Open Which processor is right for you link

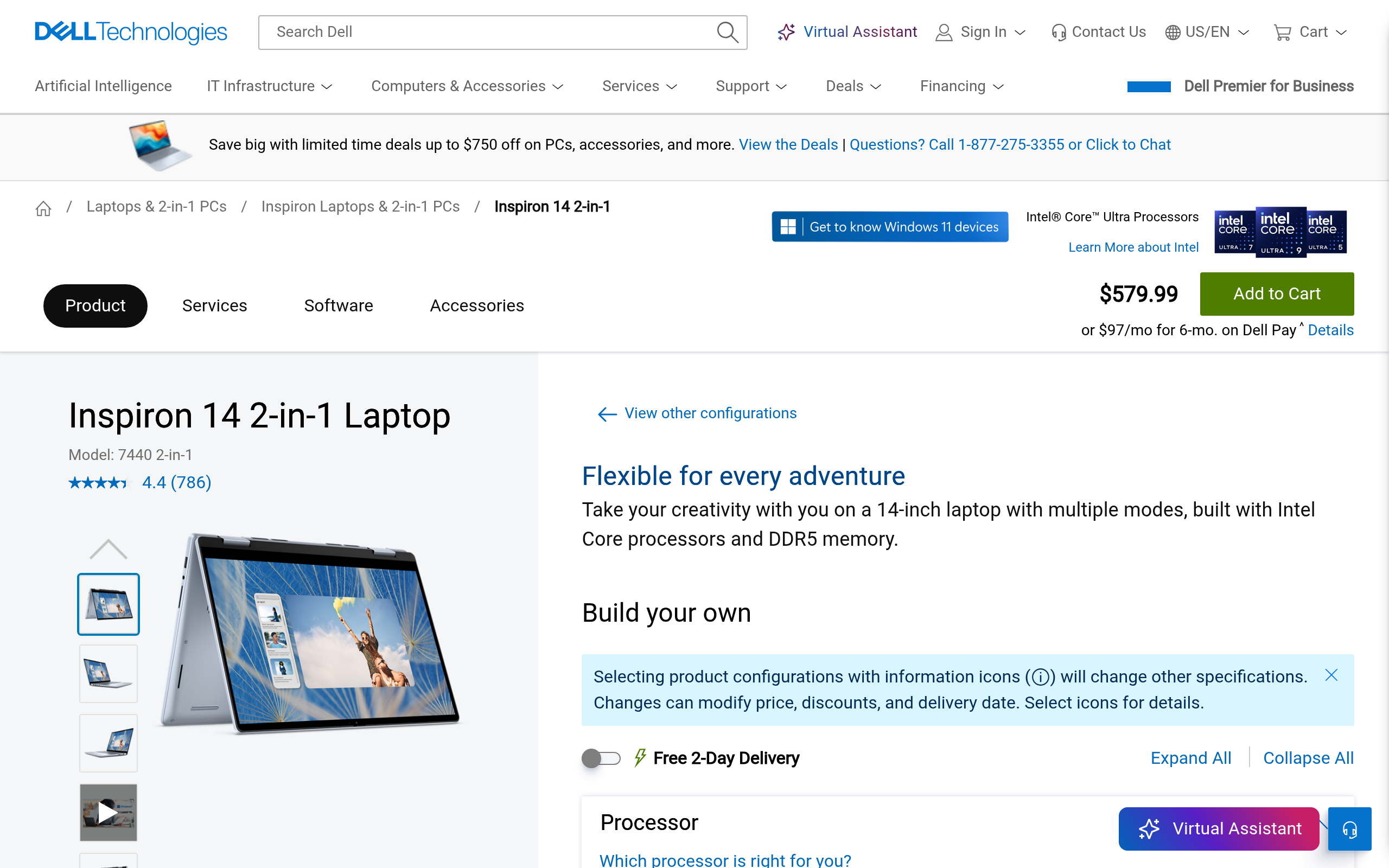[x=725, y=860]
